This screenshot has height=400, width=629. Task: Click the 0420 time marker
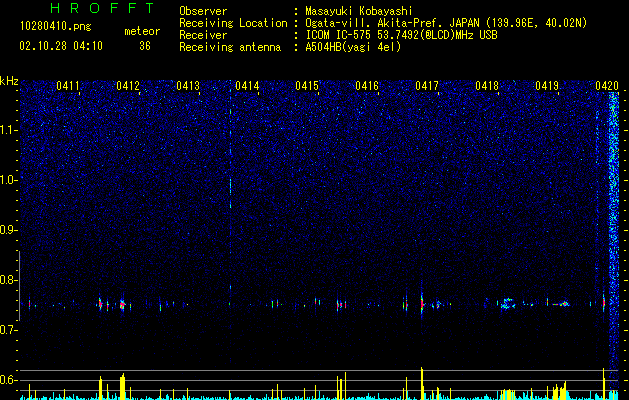tap(607, 86)
